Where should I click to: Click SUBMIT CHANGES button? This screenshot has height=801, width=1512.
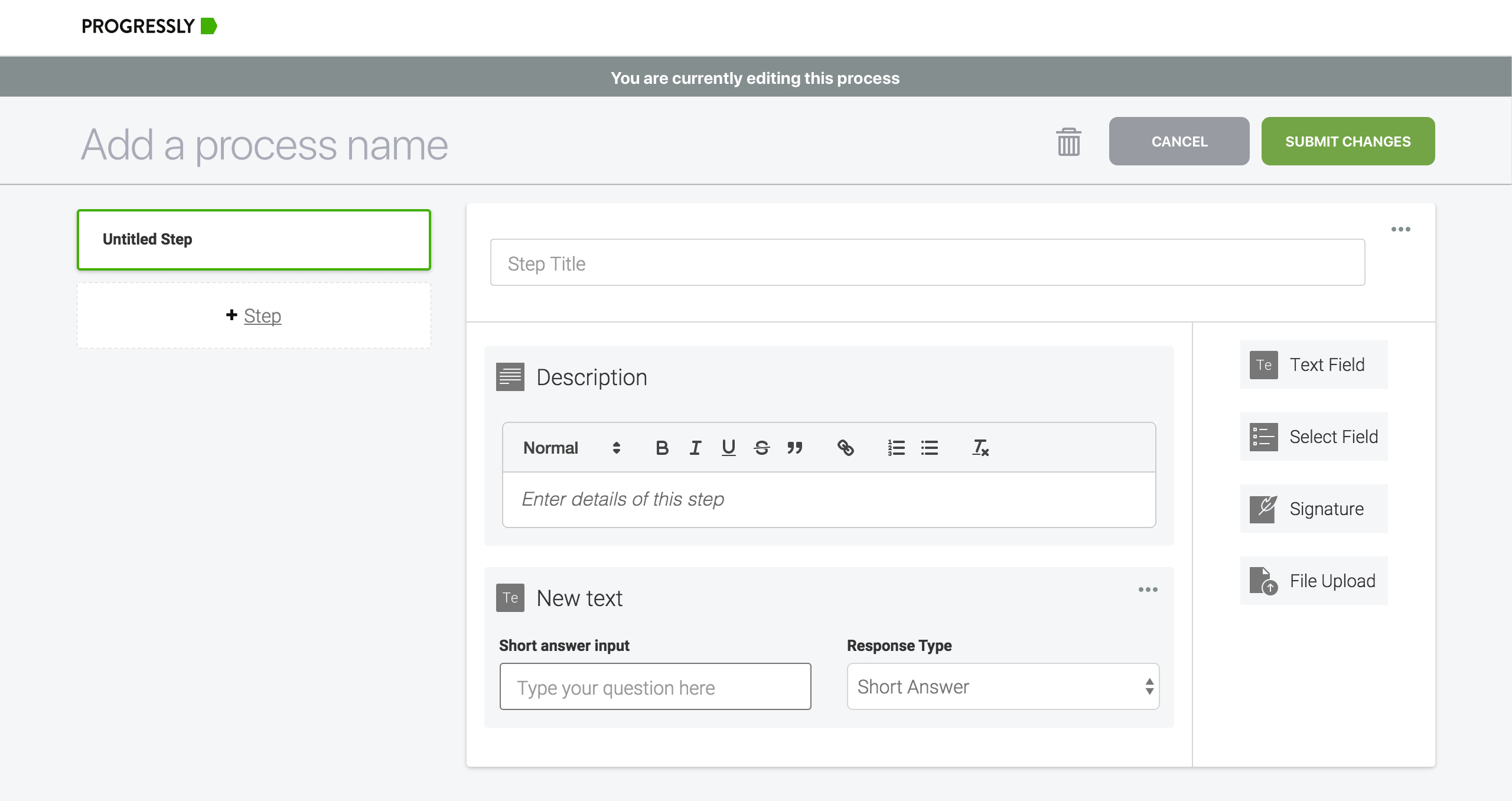1347,141
